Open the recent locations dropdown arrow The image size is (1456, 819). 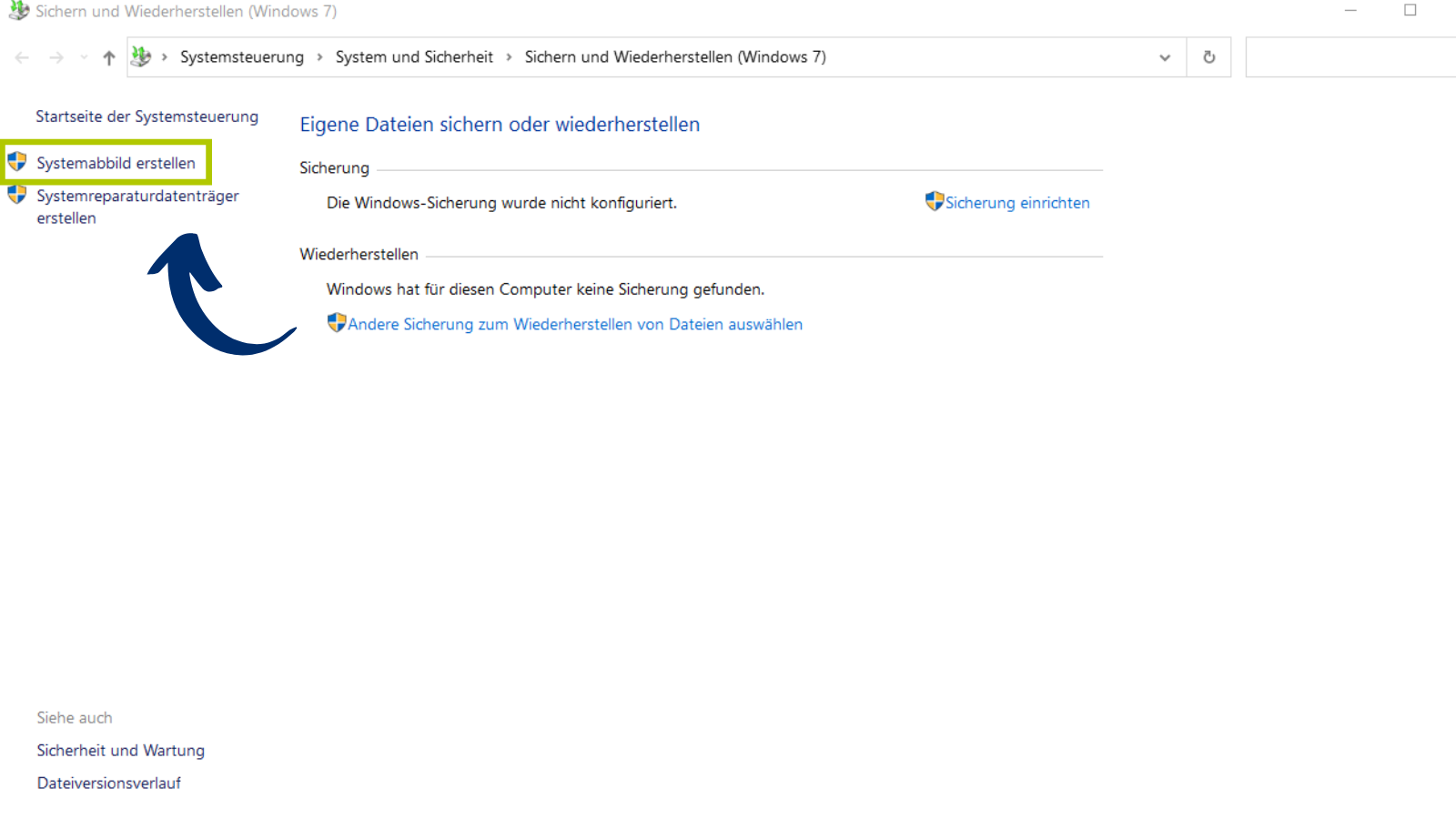click(84, 57)
